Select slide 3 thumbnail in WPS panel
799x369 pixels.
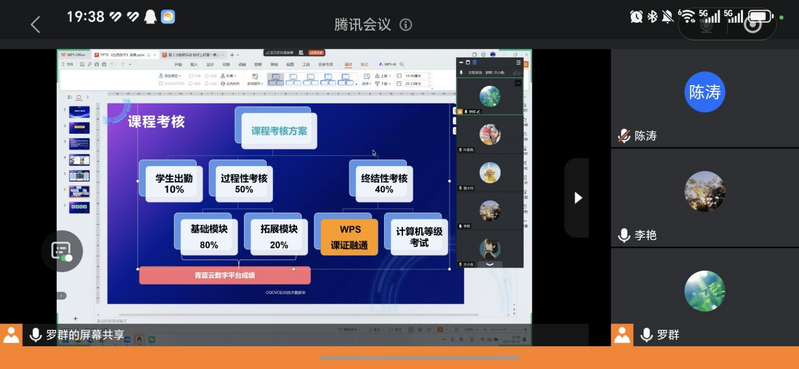(79, 144)
